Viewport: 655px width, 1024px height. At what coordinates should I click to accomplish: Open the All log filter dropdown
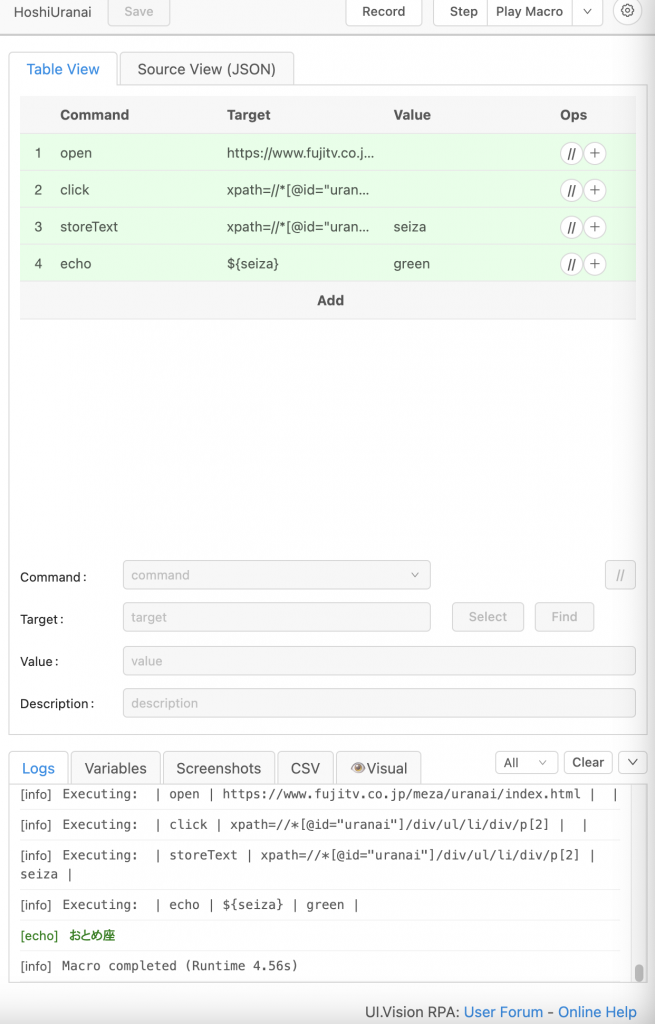526,762
